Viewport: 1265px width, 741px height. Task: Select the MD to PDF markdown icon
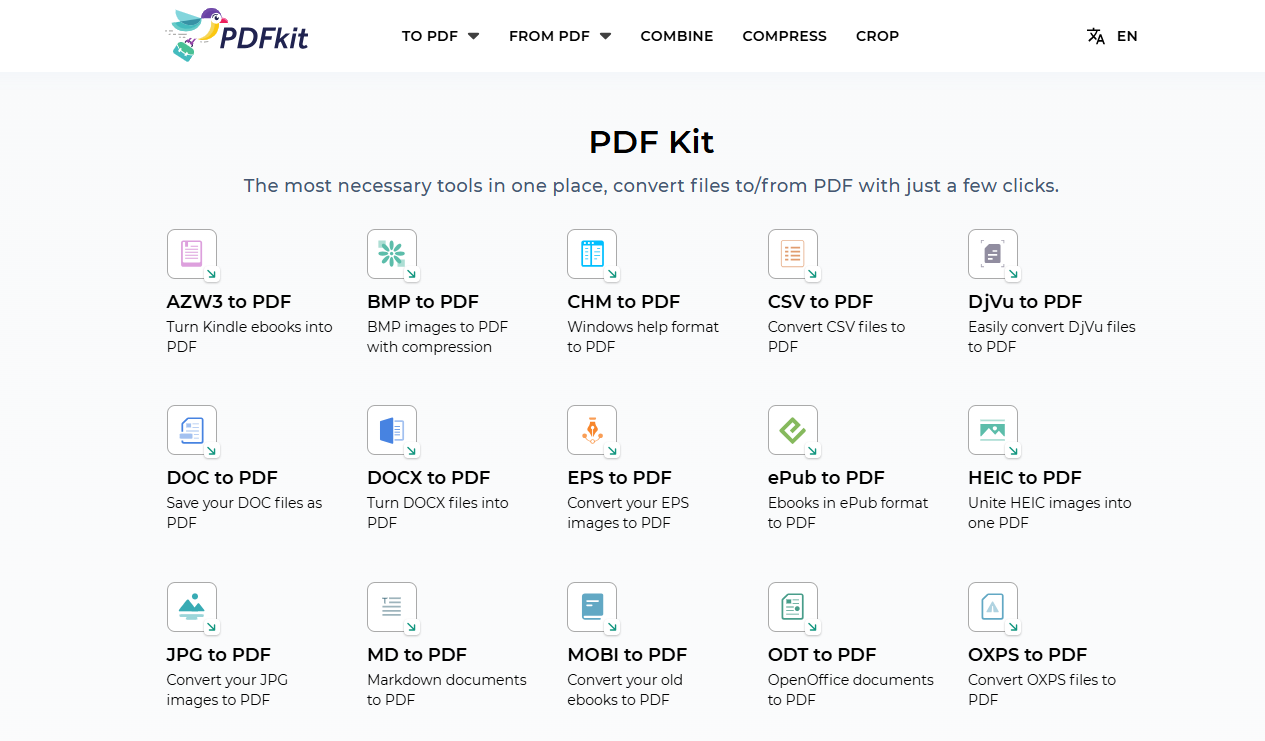392,607
